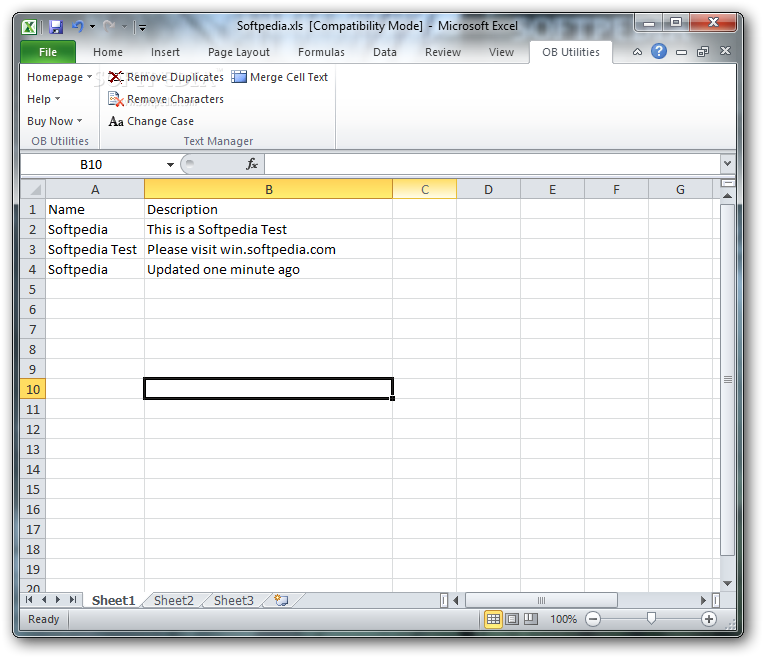Select the Sheet3 worksheet tab
764x658 pixels.
(233, 600)
